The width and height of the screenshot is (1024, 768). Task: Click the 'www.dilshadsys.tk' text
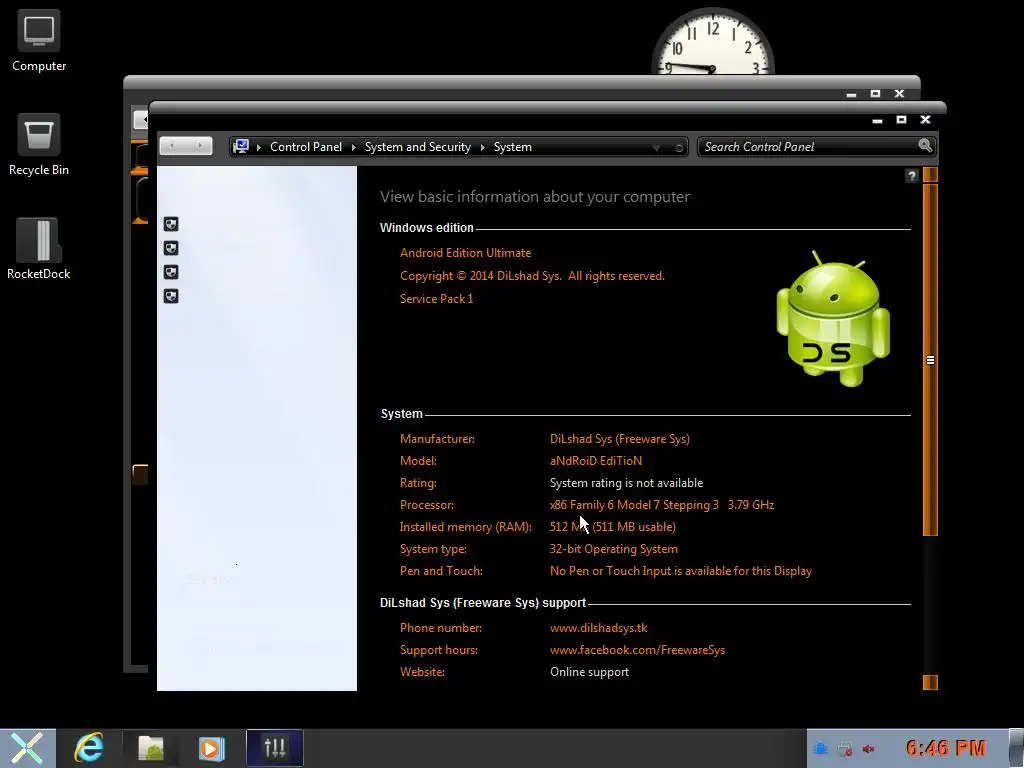coord(598,628)
